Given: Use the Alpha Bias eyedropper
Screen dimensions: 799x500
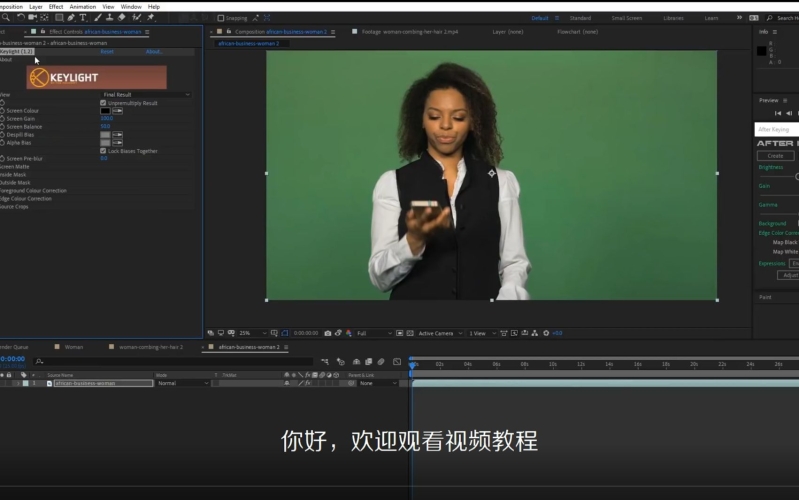Looking at the screenshot, I should pyautogui.click(x=118, y=143).
